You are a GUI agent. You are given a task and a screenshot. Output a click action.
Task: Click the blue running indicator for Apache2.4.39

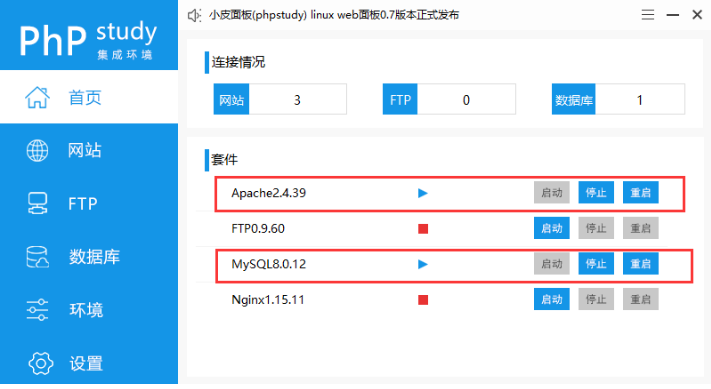(423, 193)
